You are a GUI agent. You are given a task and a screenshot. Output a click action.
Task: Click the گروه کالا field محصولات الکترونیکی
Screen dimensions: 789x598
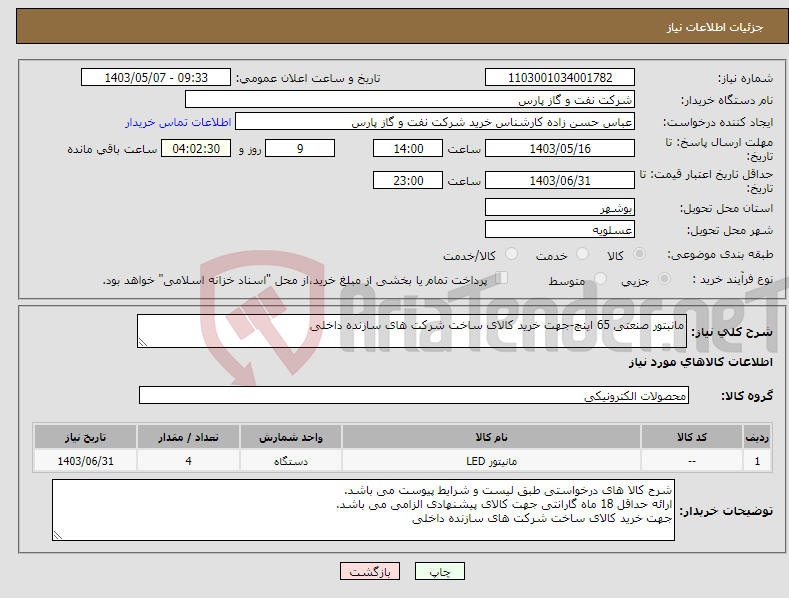click(414, 395)
